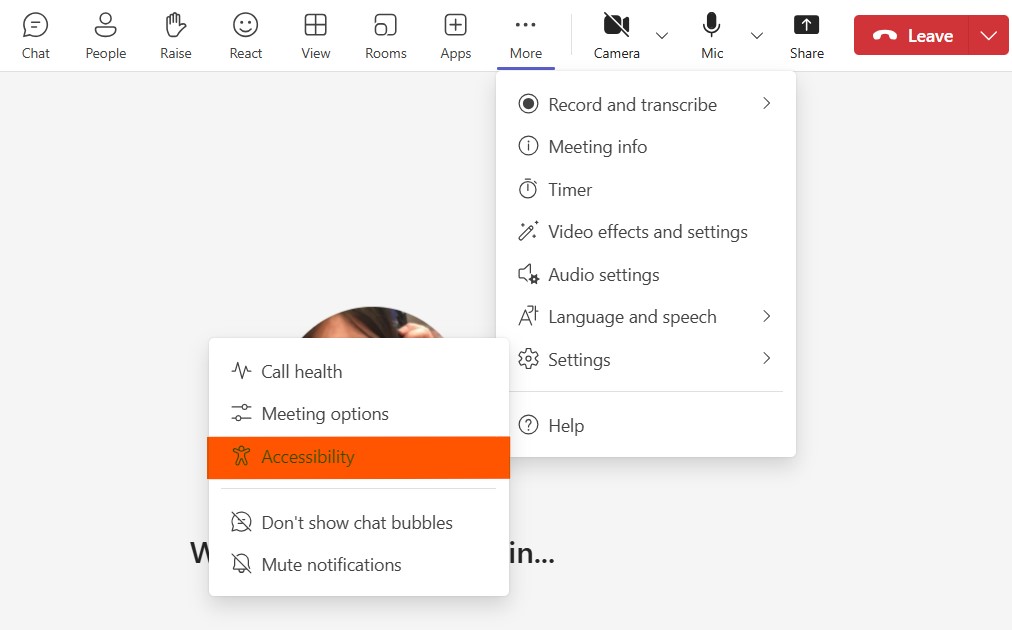Expand the Camera options chevron
This screenshot has height=630, width=1012.
(x=661, y=36)
